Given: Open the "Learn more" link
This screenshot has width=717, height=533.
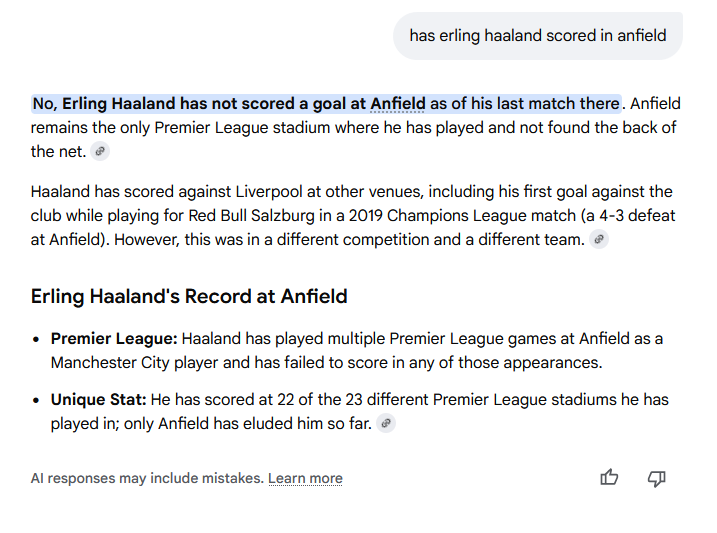Looking at the screenshot, I should (x=305, y=478).
